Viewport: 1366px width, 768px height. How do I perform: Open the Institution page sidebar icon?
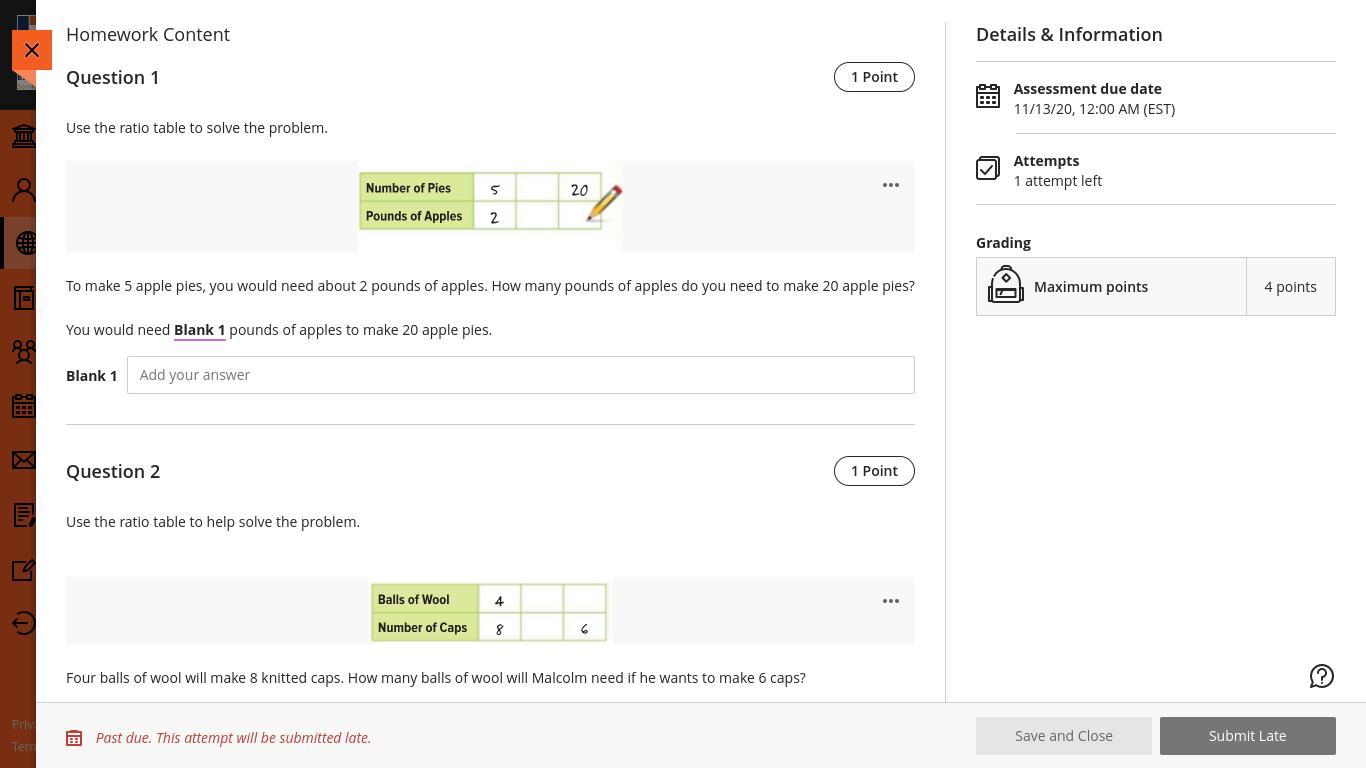pos(23,136)
